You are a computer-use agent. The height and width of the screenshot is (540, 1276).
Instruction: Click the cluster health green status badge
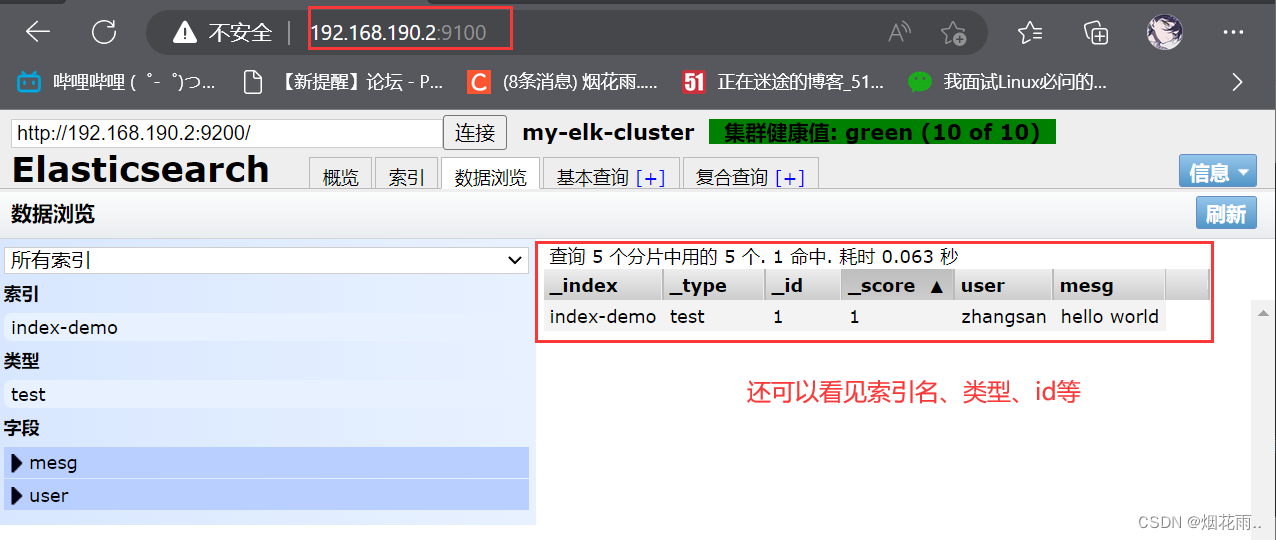[x=882, y=132]
